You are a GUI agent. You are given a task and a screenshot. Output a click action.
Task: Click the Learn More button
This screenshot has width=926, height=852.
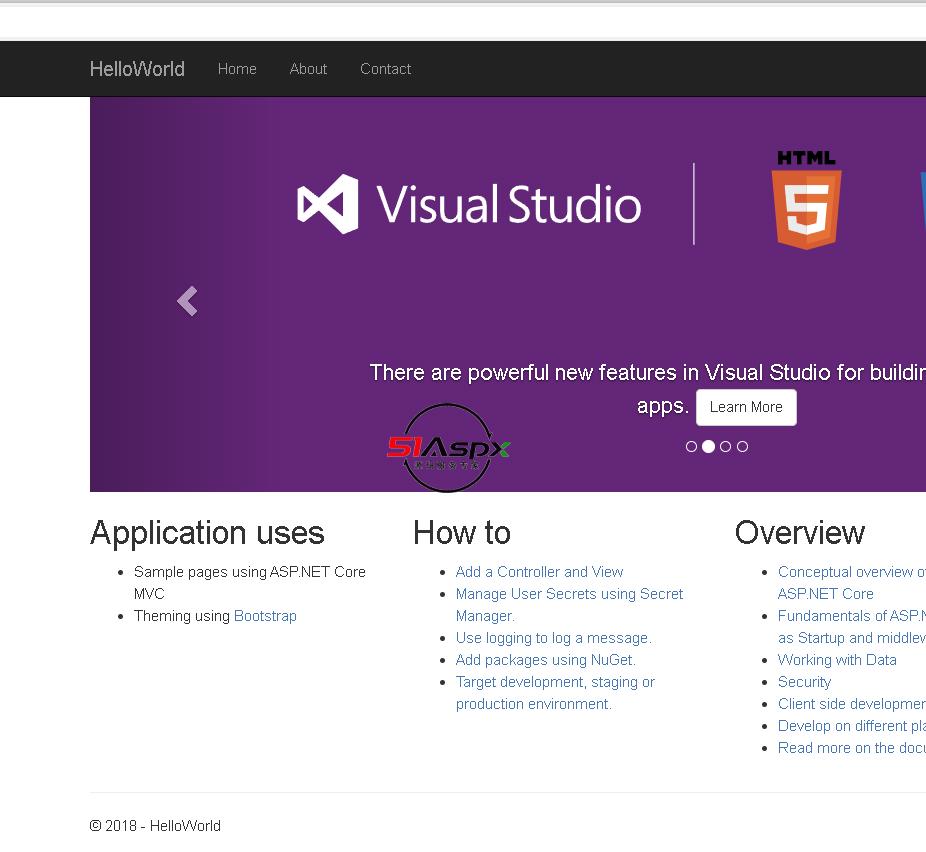click(746, 407)
